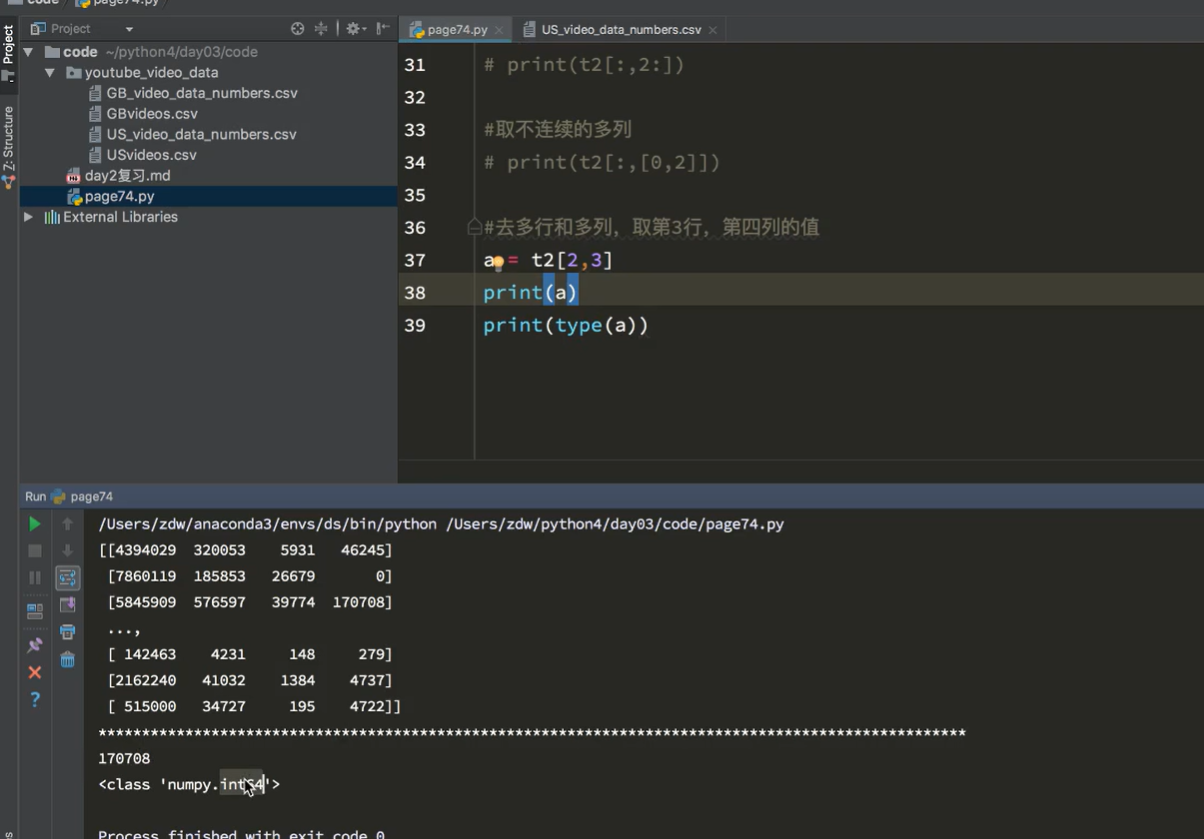Image resolution: width=1204 pixels, height=839 pixels.
Task: Click the Up the stack trace arrow
Action: [68, 524]
